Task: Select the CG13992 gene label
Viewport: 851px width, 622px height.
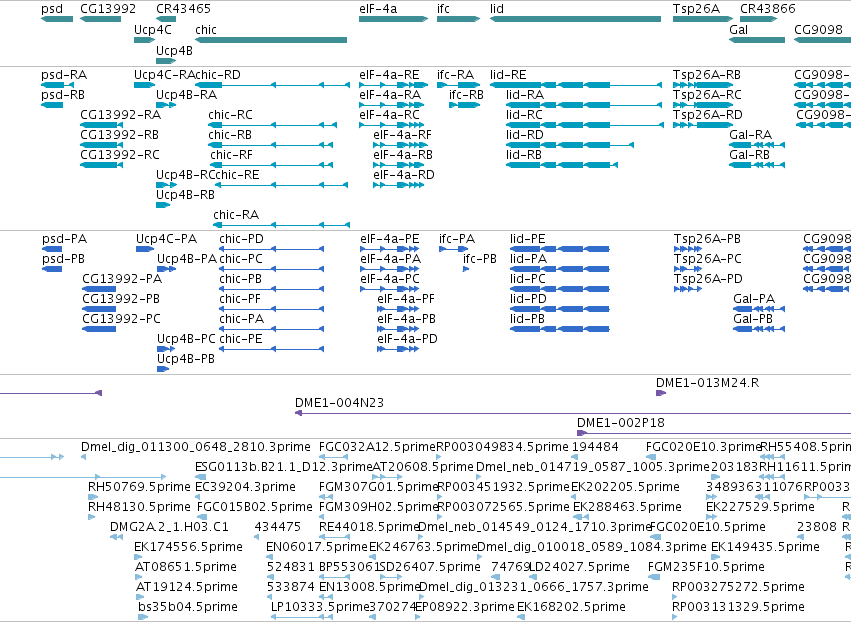Action: [x=108, y=9]
